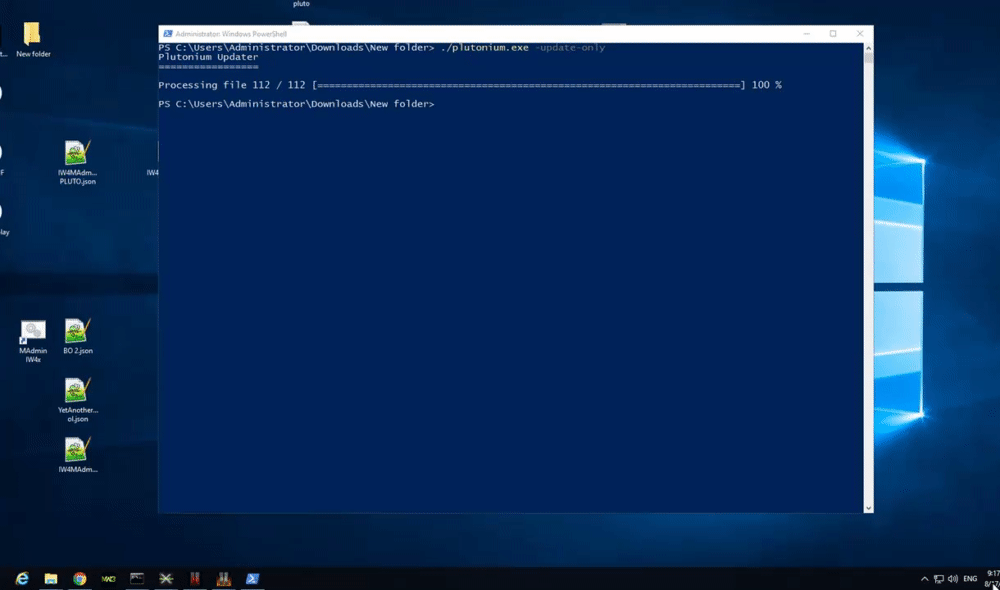
Task: Open the PowerShell title bar system icon
Action: pyautogui.click(x=168, y=34)
